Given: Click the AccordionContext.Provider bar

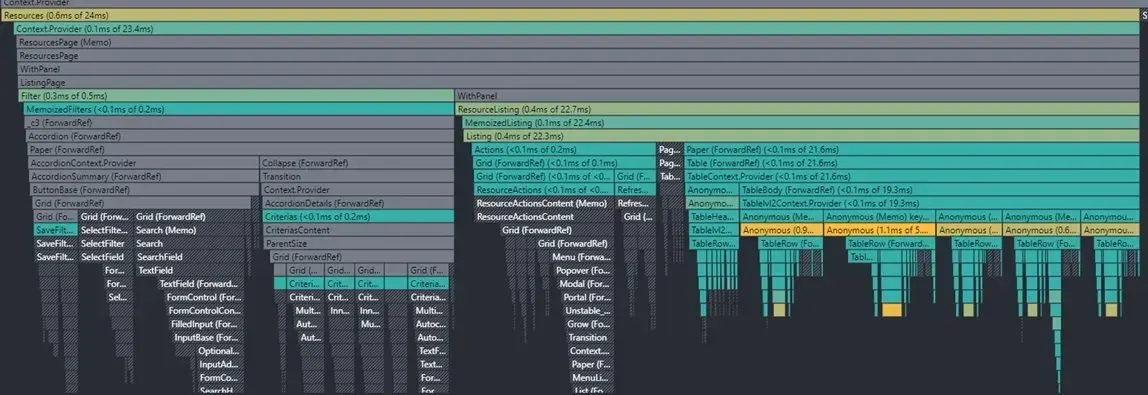Looking at the screenshot, I should (144, 163).
